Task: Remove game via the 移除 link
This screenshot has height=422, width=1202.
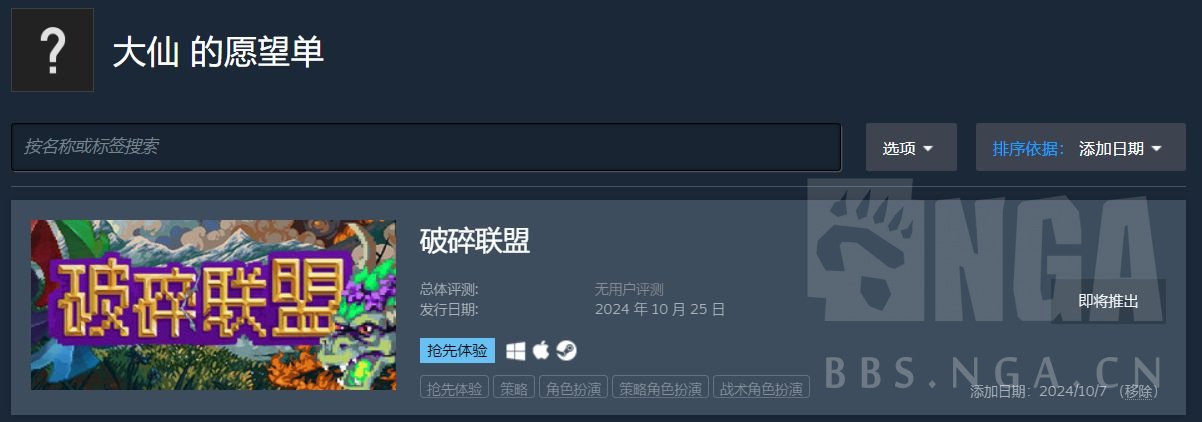Action: (x=1138, y=391)
